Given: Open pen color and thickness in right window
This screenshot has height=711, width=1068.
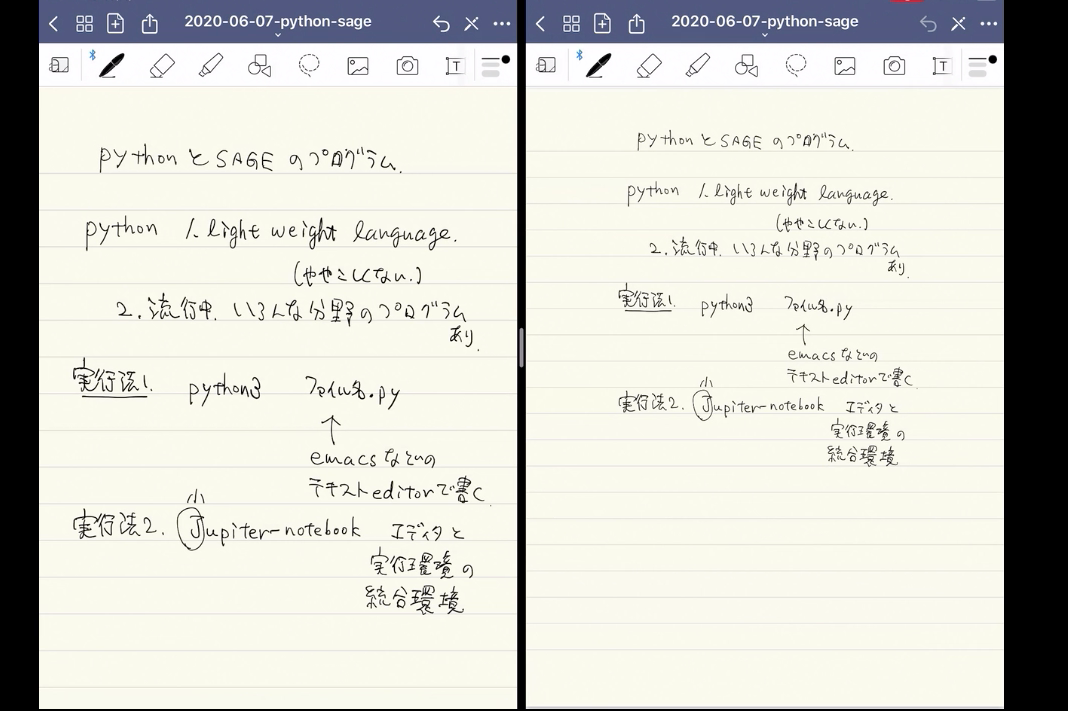Looking at the screenshot, I should [x=982, y=65].
